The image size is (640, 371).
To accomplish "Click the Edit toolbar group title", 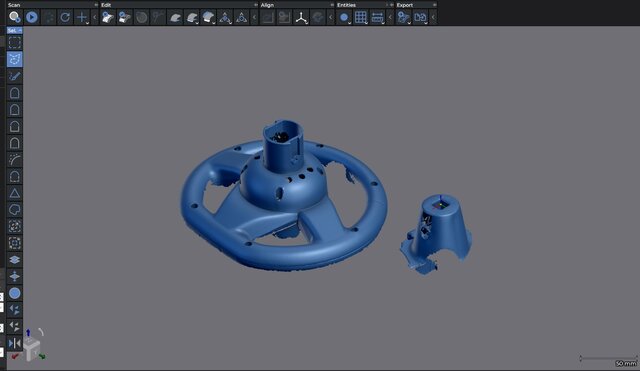I will point(106,5).
